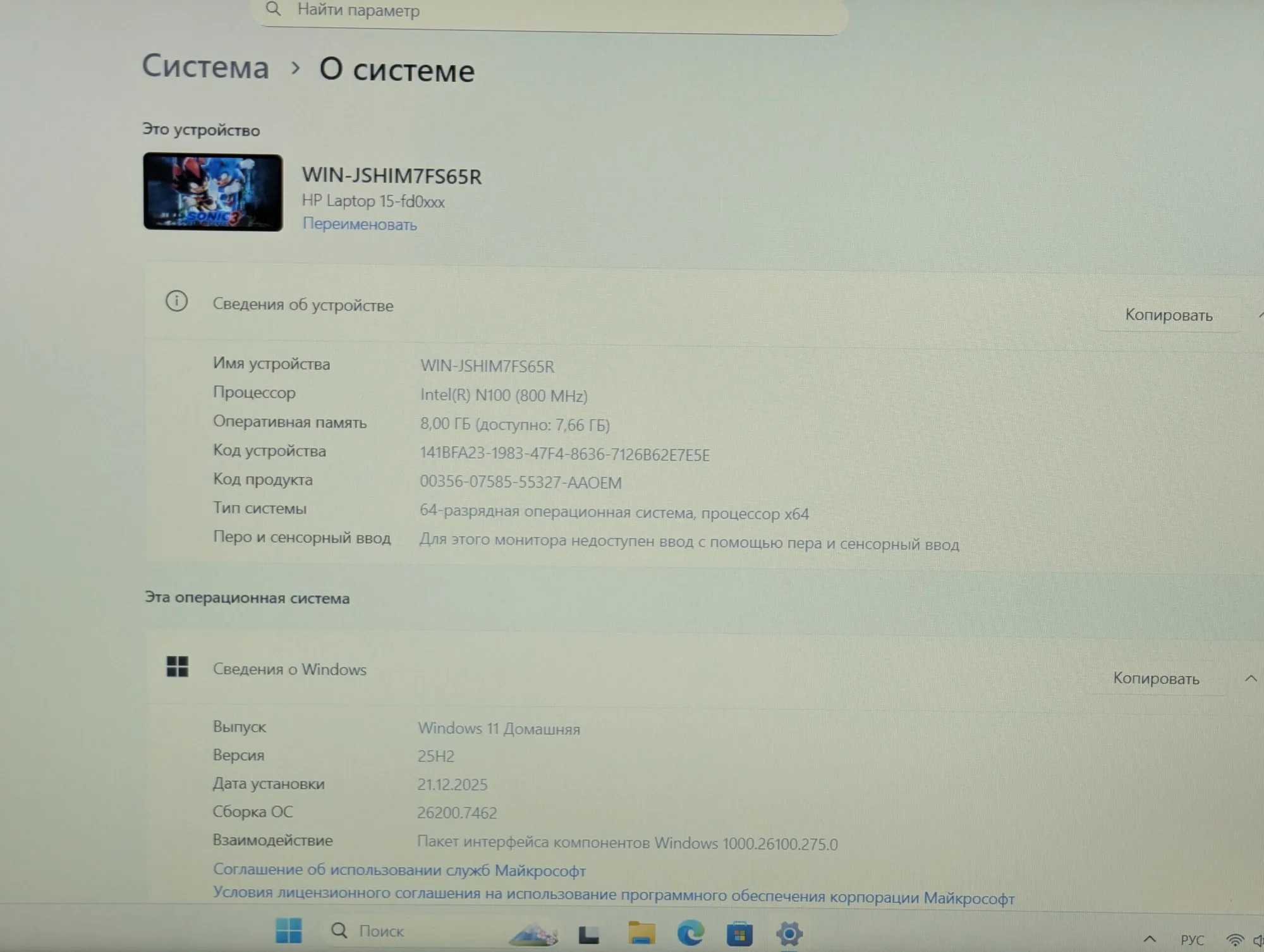Click the Windows logo icon beside Сведения о Windows
This screenshot has height=952, width=1264.
tap(177, 666)
